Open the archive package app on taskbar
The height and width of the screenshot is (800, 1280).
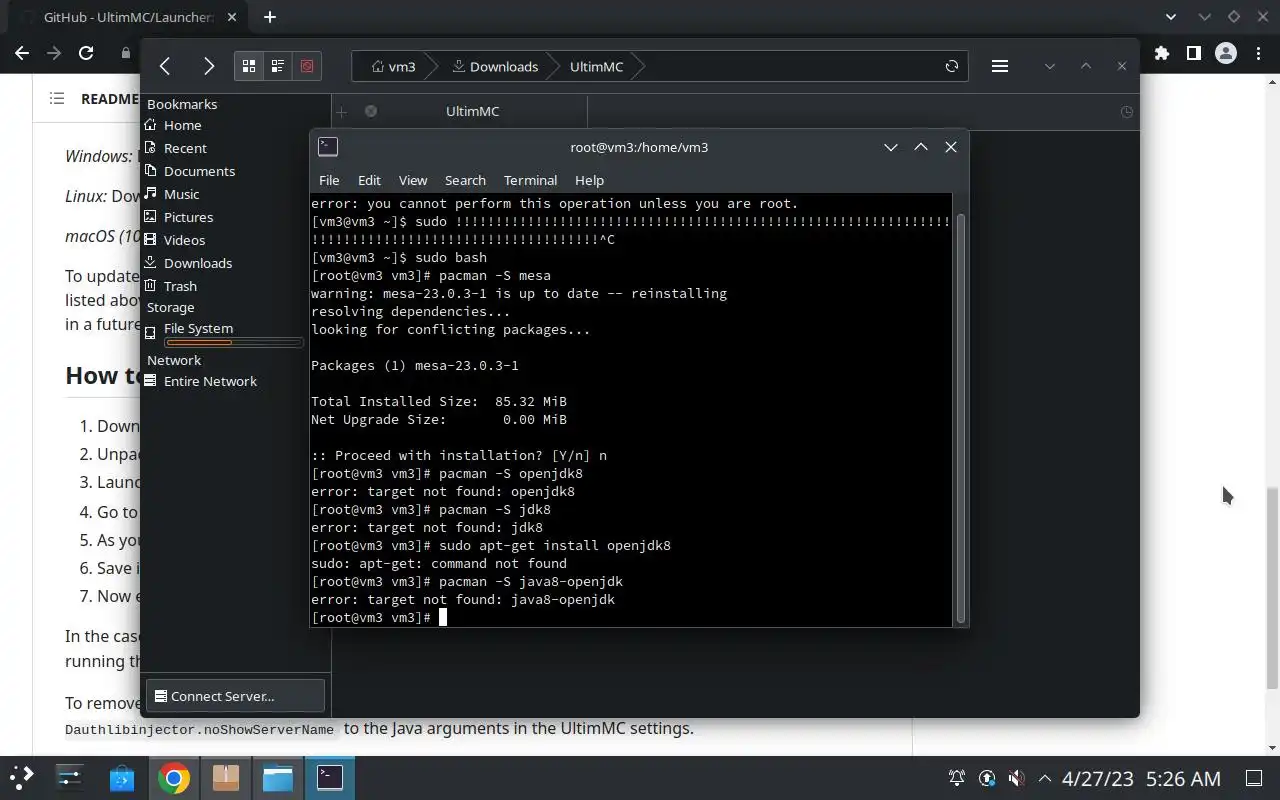226,777
